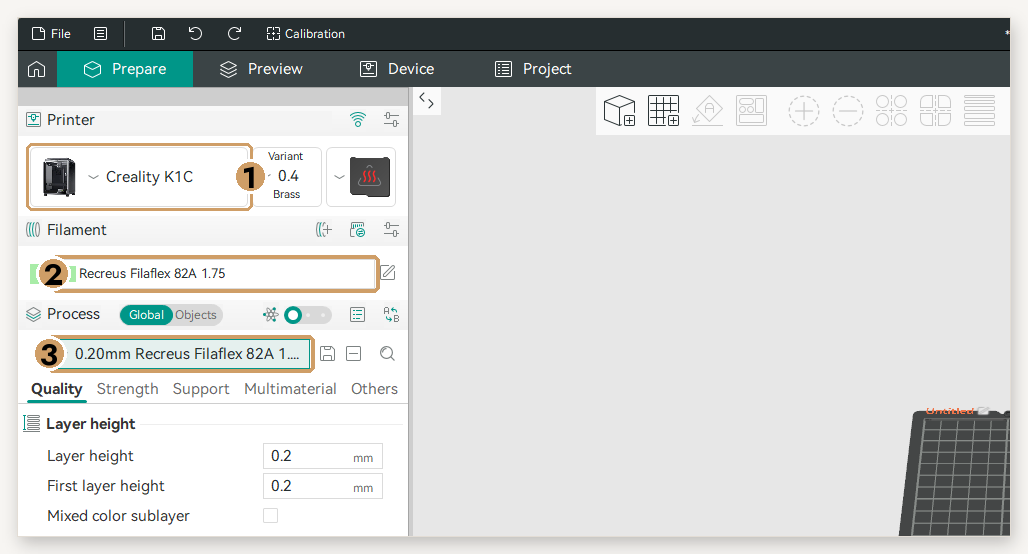The image size is (1028, 554).
Task: Click the arrange all objects icon
Action: [x=751, y=111]
